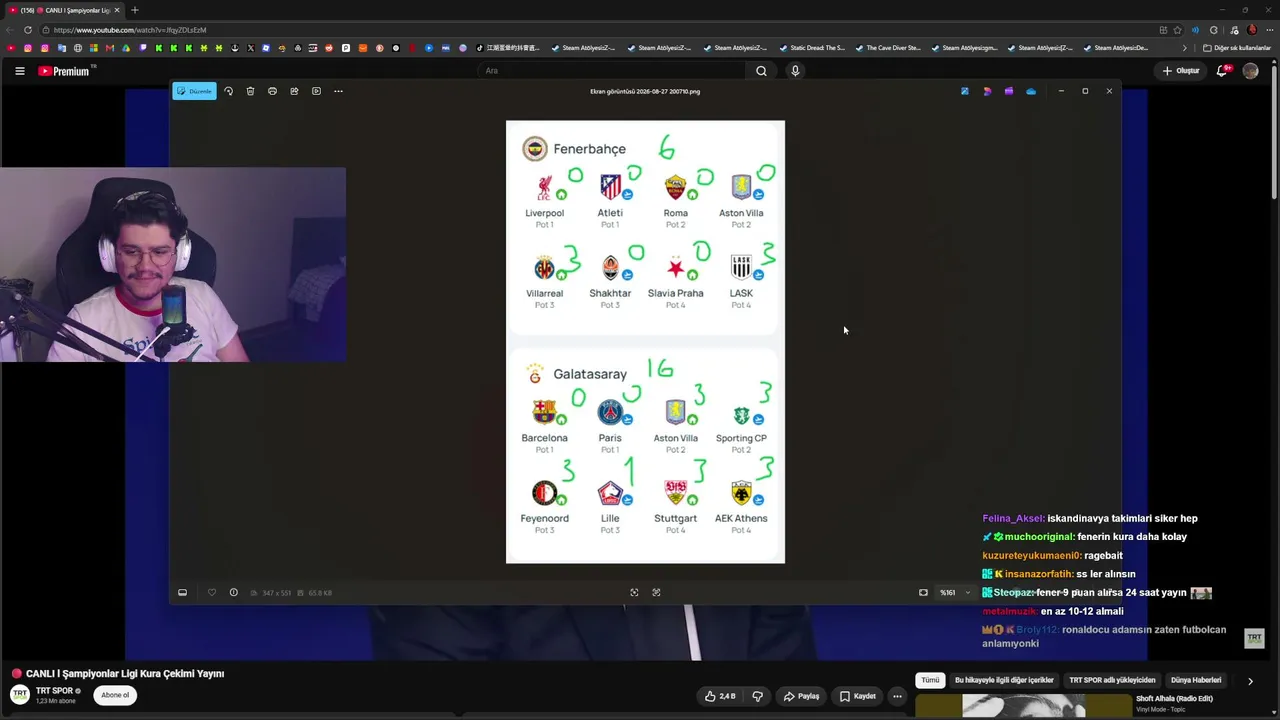Click the video title CANLI Şampiyonlar Ligi Kura Çekimi Yayını
1280x720 pixels.
coord(125,674)
